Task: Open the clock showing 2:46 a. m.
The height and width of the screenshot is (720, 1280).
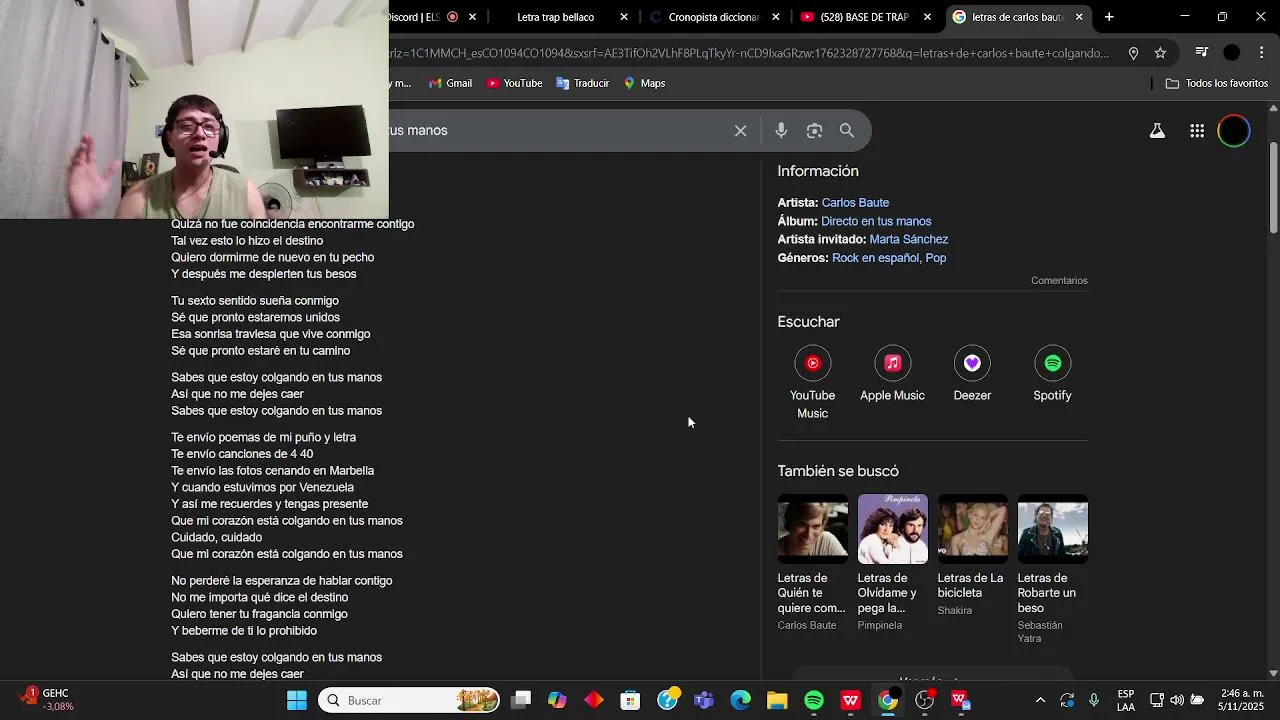Action: point(1240,700)
